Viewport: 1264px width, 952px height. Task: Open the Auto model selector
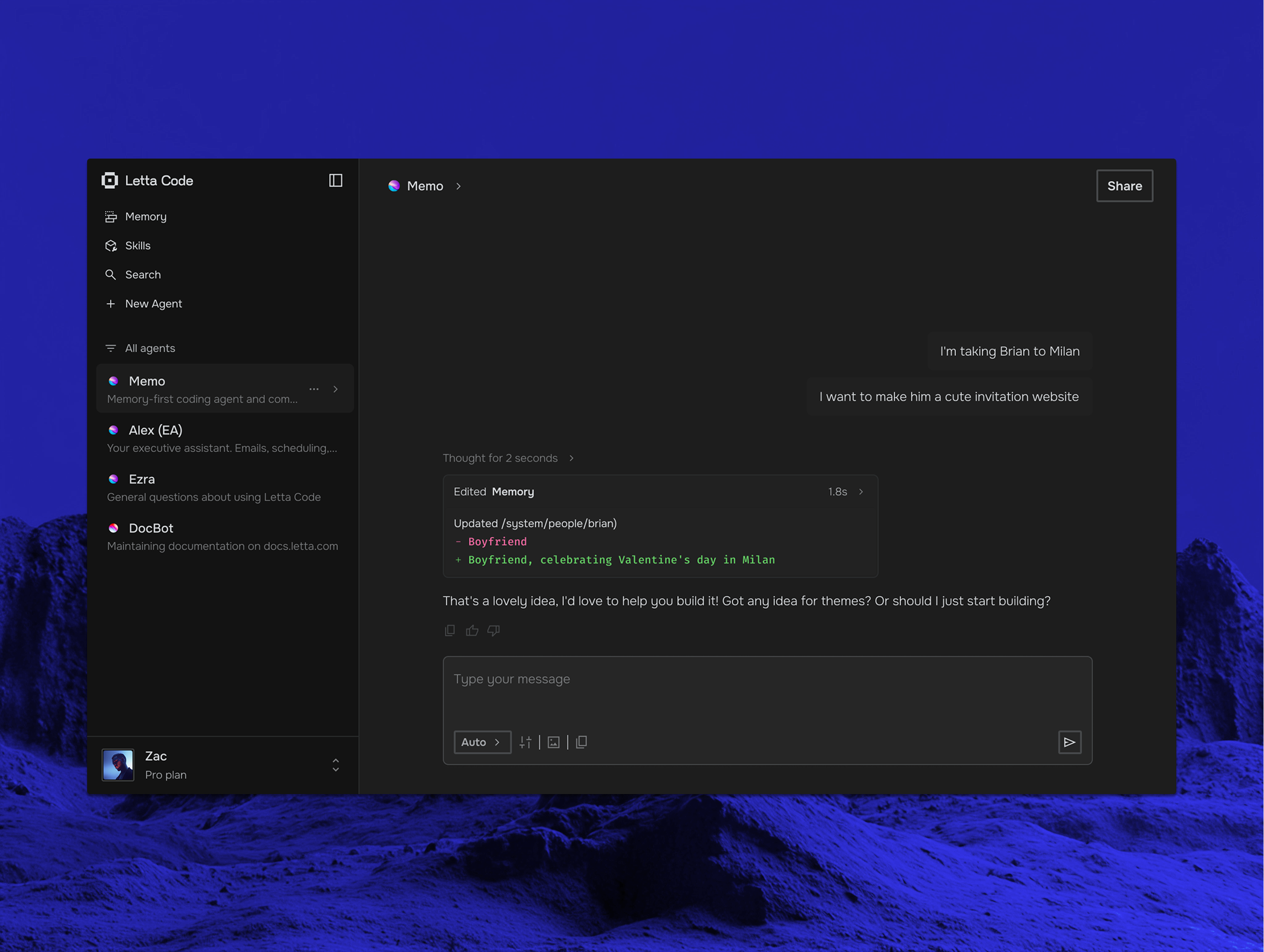click(482, 742)
